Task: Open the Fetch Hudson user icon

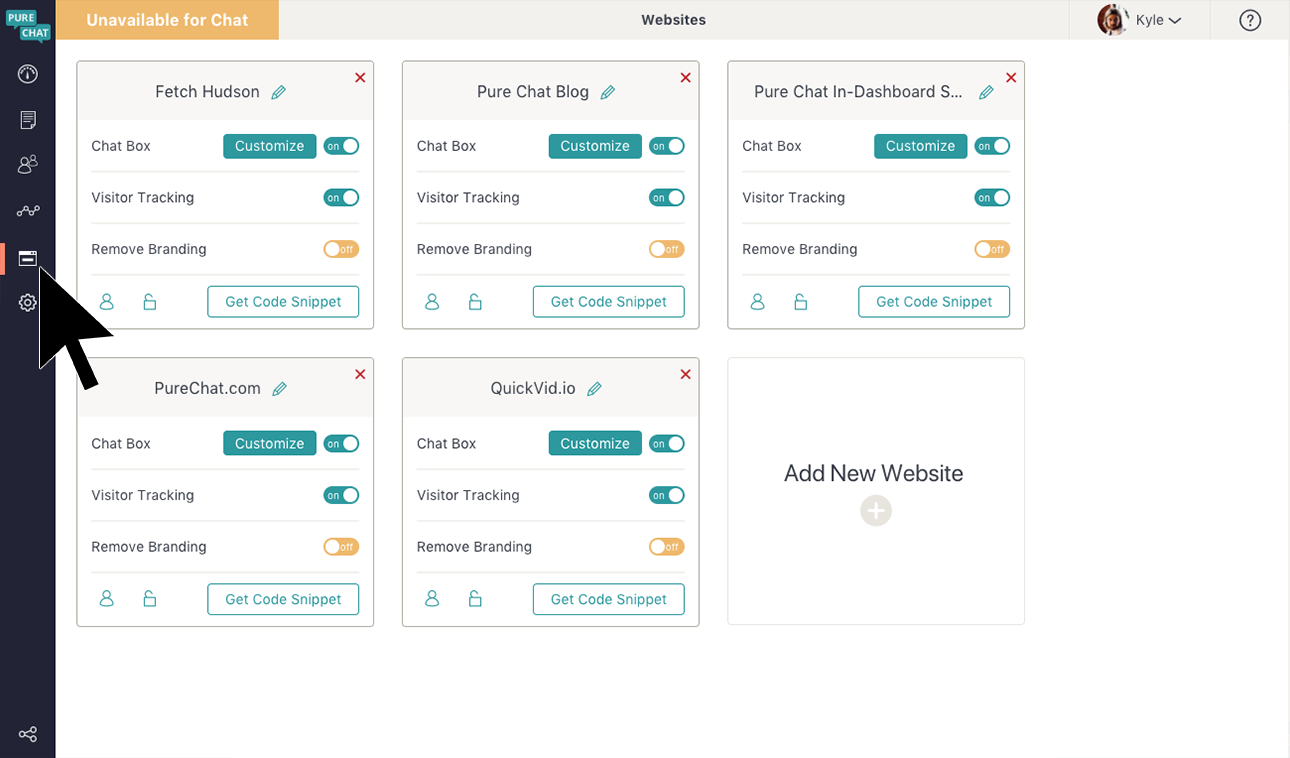Action: (x=107, y=301)
